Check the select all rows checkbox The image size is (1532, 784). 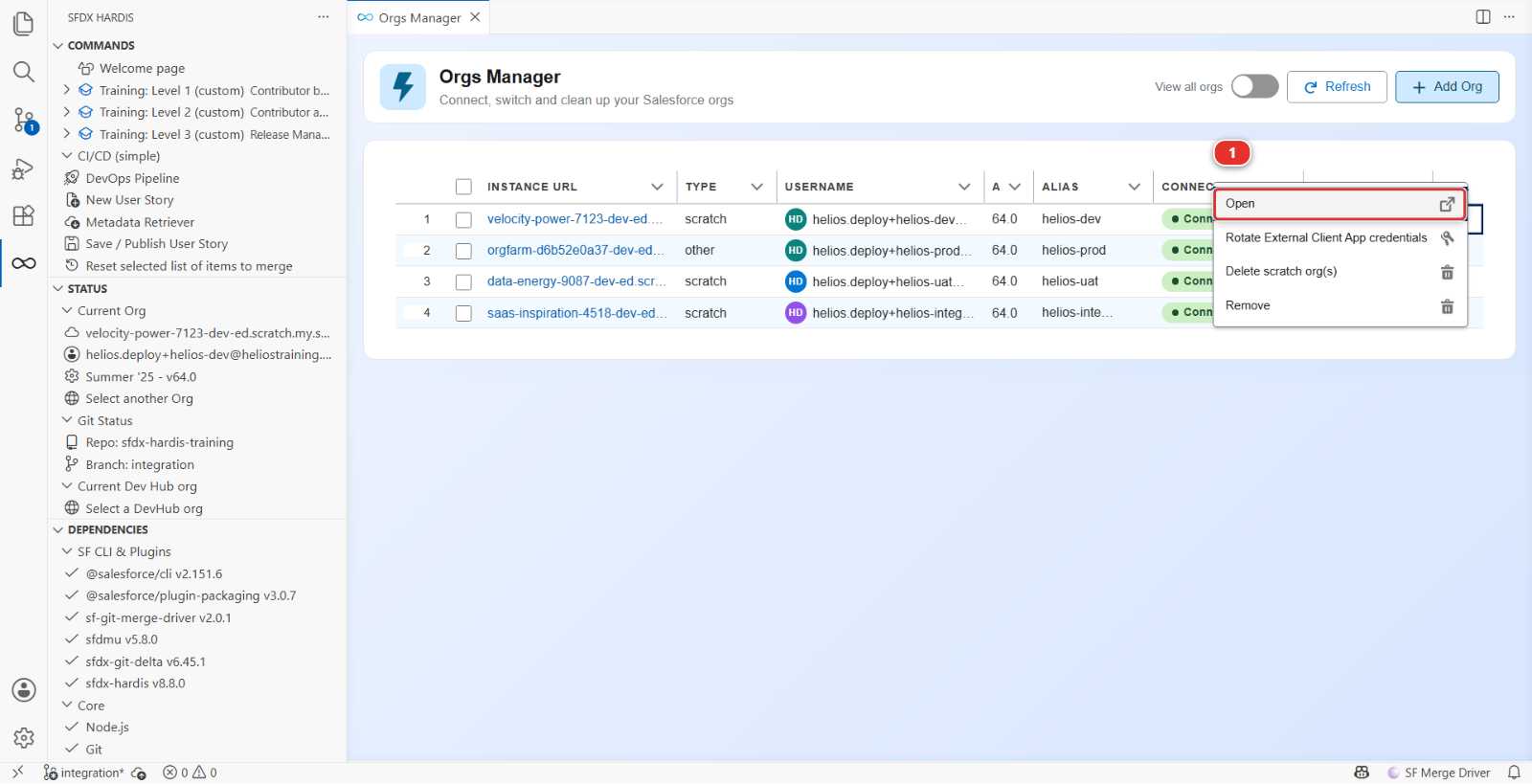(x=463, y=187)
